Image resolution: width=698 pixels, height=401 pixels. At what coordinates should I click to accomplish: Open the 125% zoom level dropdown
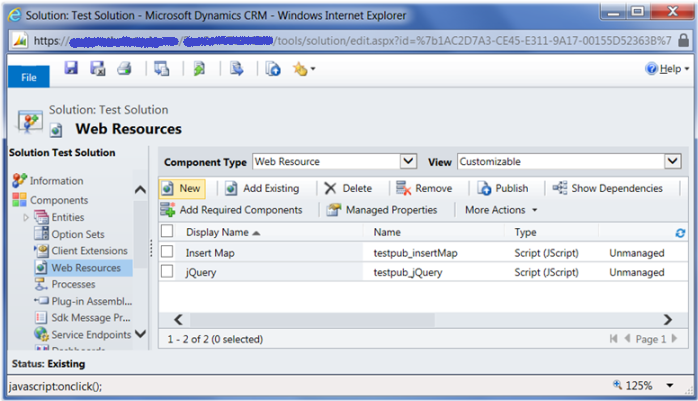670,385
